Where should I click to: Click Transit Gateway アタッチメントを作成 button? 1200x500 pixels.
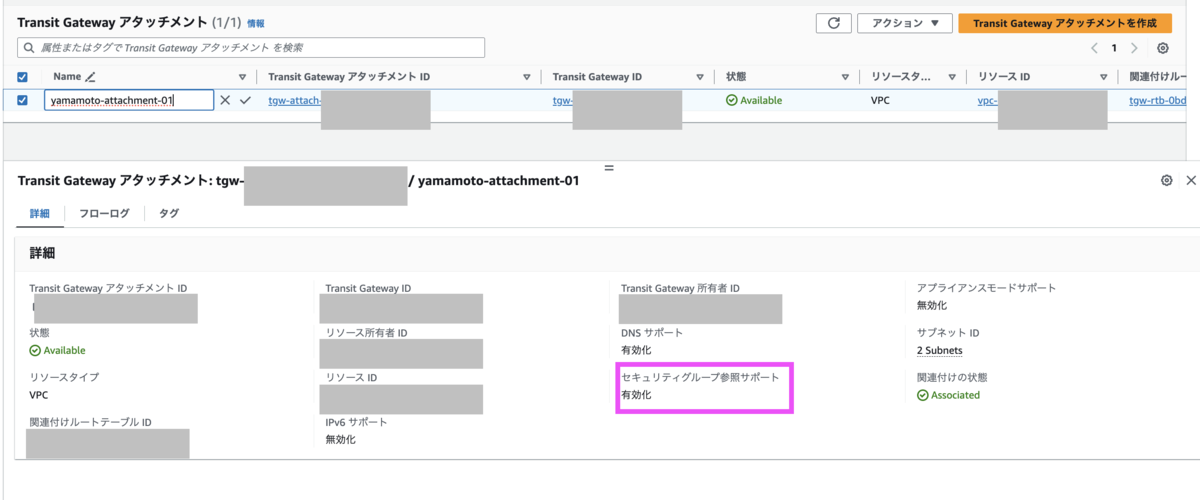(1065, 23)
